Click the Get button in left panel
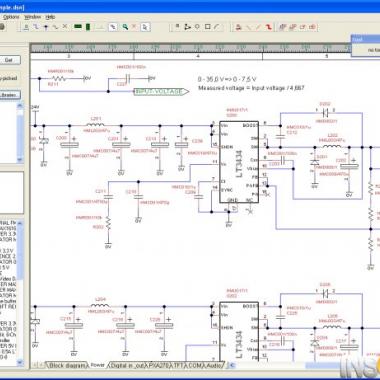 (9, 60)
